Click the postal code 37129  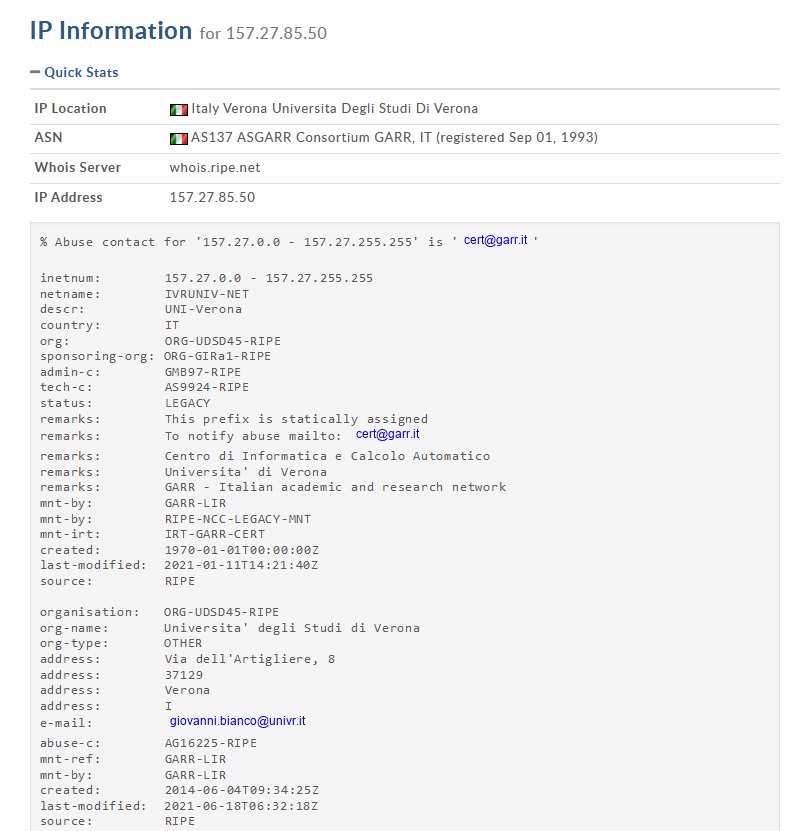(x=184, y=675)
